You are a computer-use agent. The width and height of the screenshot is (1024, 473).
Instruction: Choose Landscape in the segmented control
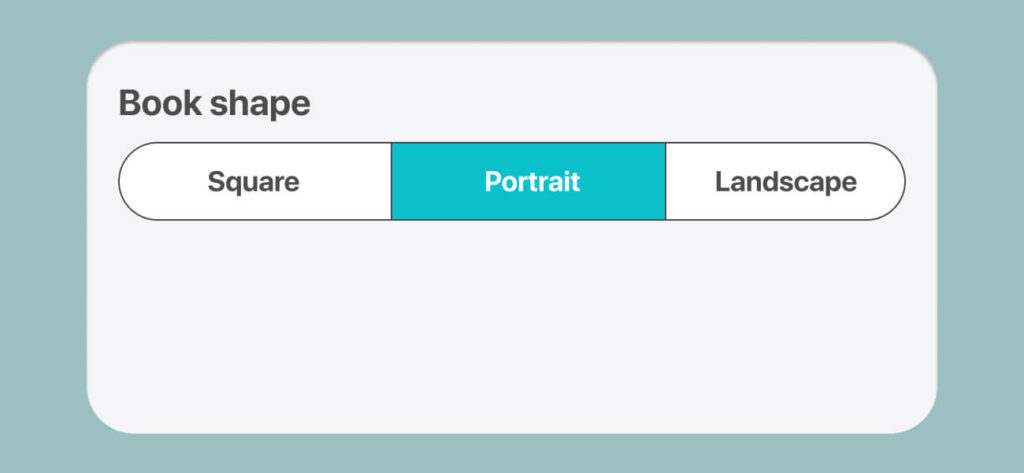coord(785,182)
